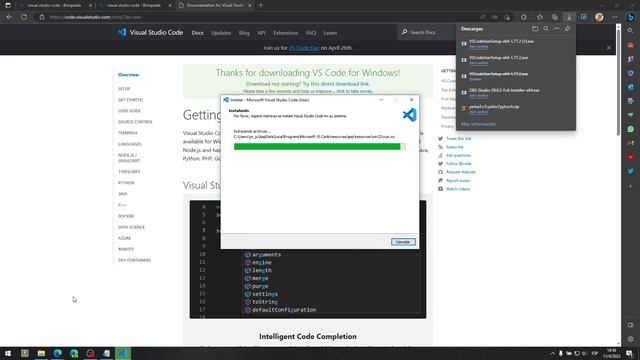Screen dimensions: 640x360
Task: Pin the Descargas panel
Action: pos(567,29)
